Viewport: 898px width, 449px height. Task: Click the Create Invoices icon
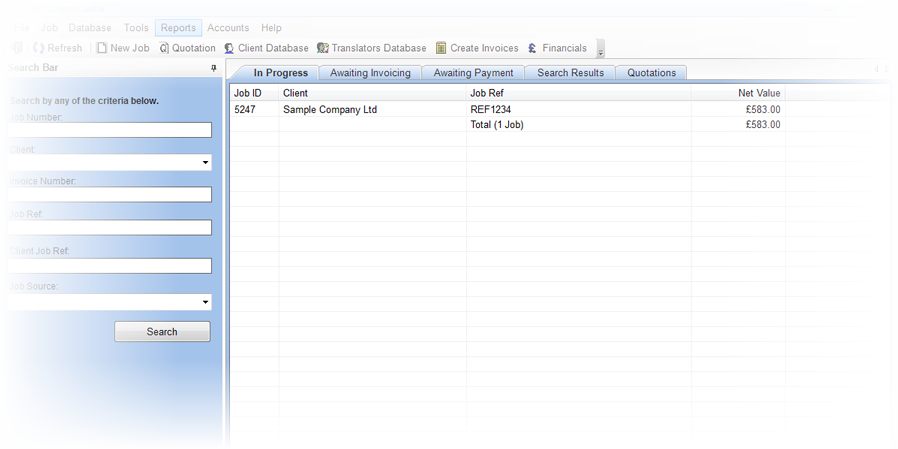(441, 48)
